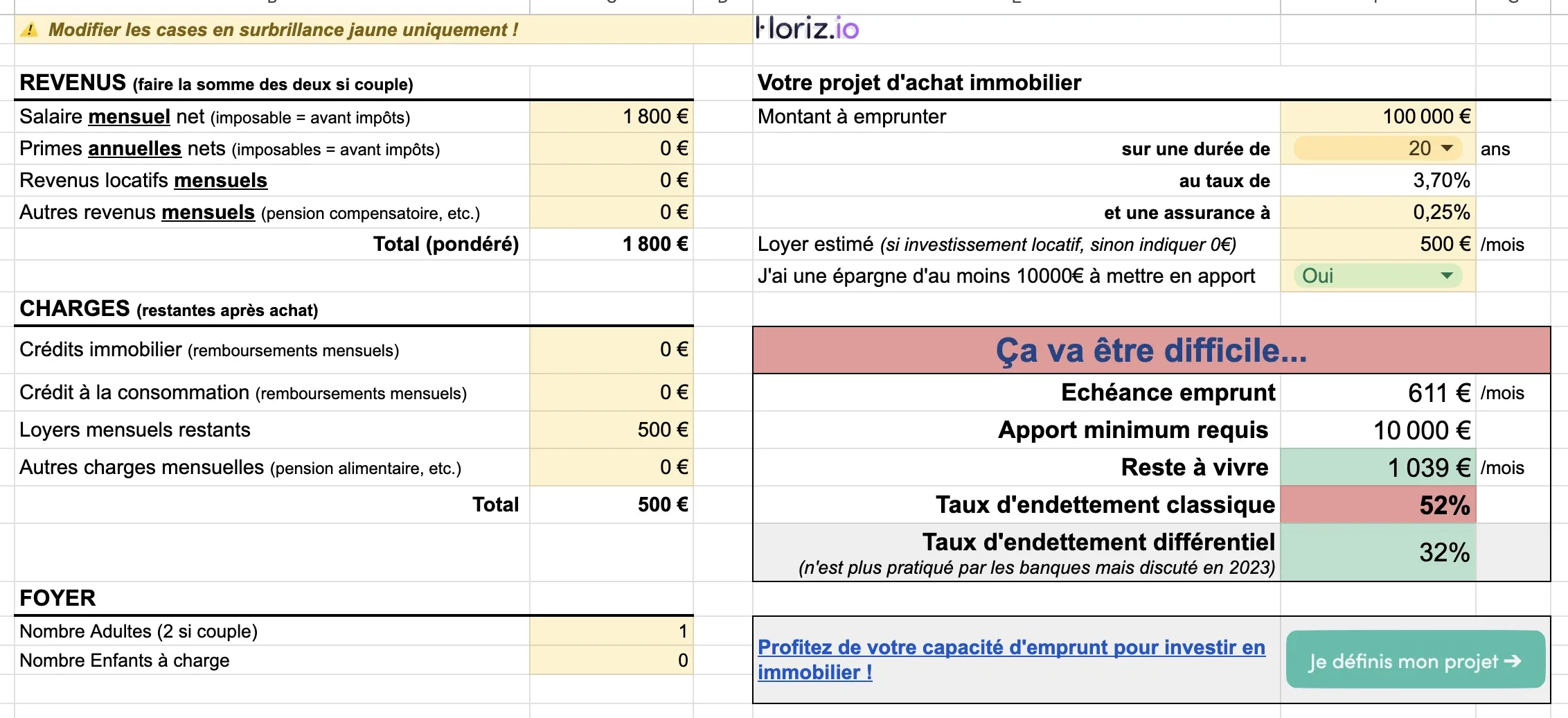Click the Crédit à la consommation amount cell

[612, 392]
